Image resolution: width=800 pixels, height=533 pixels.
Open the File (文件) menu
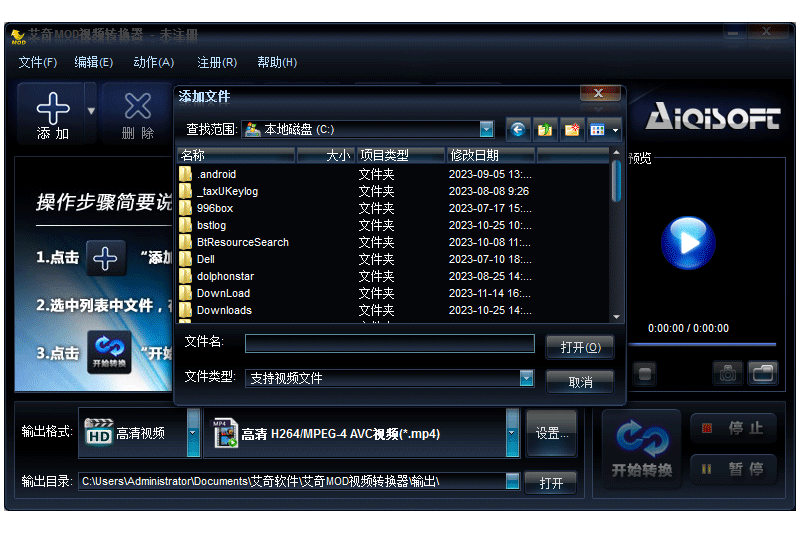point(38,62)
